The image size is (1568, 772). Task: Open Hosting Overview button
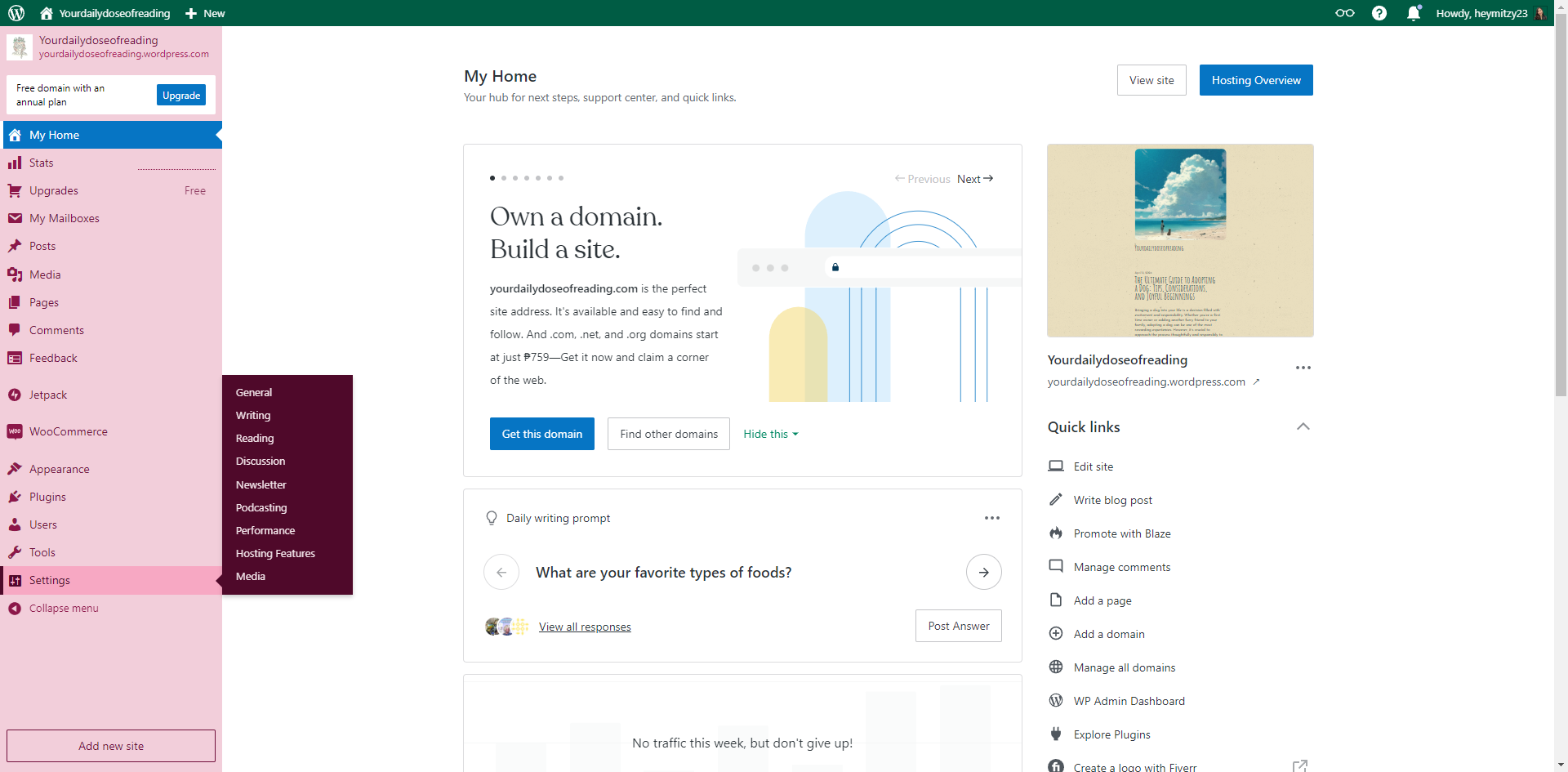point(1256,80)
